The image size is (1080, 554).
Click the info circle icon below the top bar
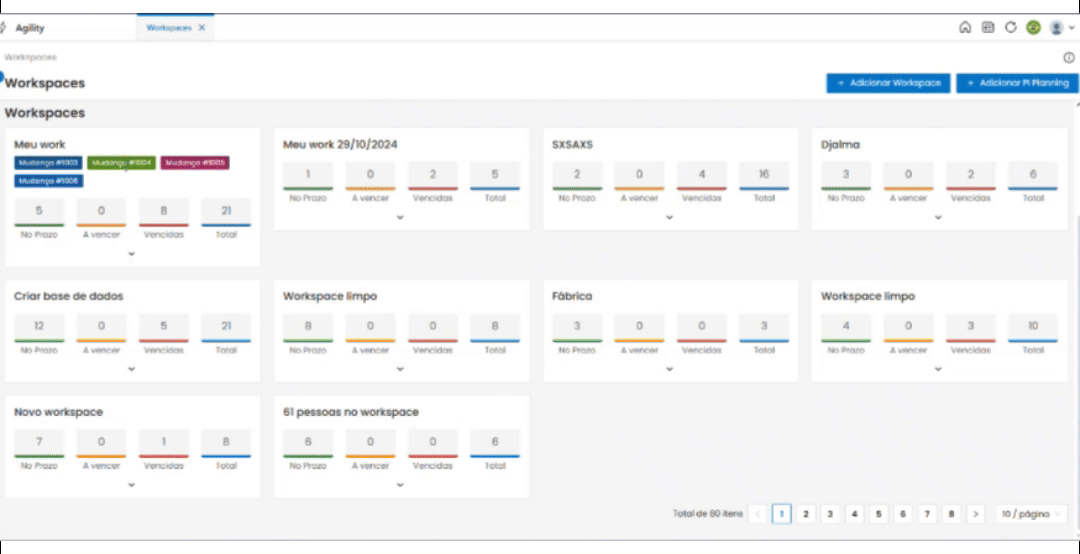1068,58
